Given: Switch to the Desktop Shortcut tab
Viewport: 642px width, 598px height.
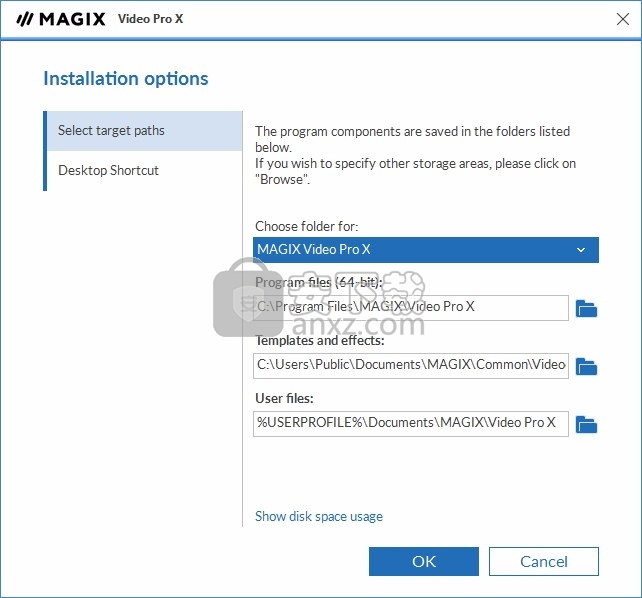Looking at the screenshot, I should pyautogui.click(x=145, y=170).
